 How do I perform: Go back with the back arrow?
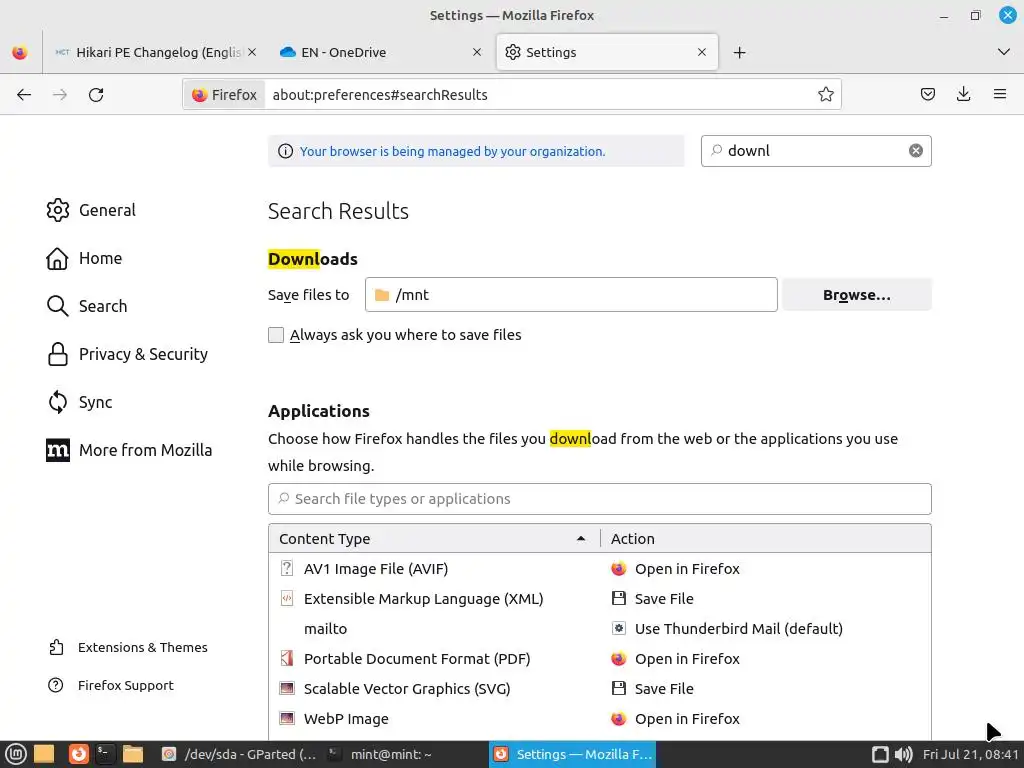(24, 95)
